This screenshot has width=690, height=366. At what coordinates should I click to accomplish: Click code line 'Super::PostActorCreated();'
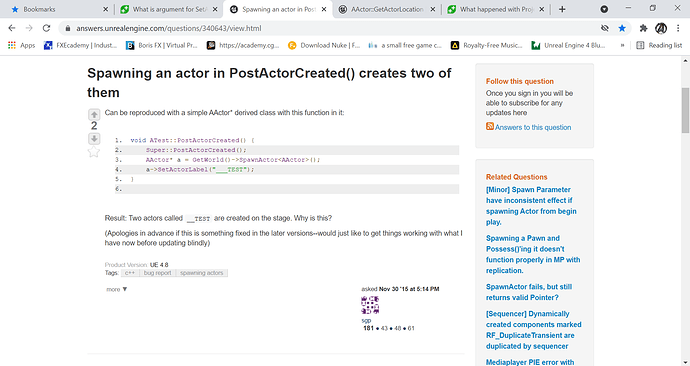pyautogui.click(x=196, y=150)
